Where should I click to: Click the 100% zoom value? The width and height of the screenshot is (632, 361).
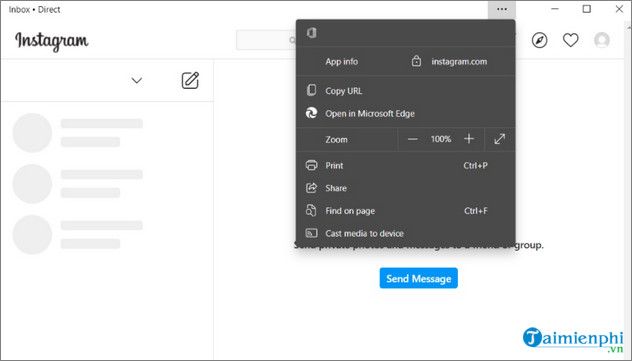pos(441,139)
